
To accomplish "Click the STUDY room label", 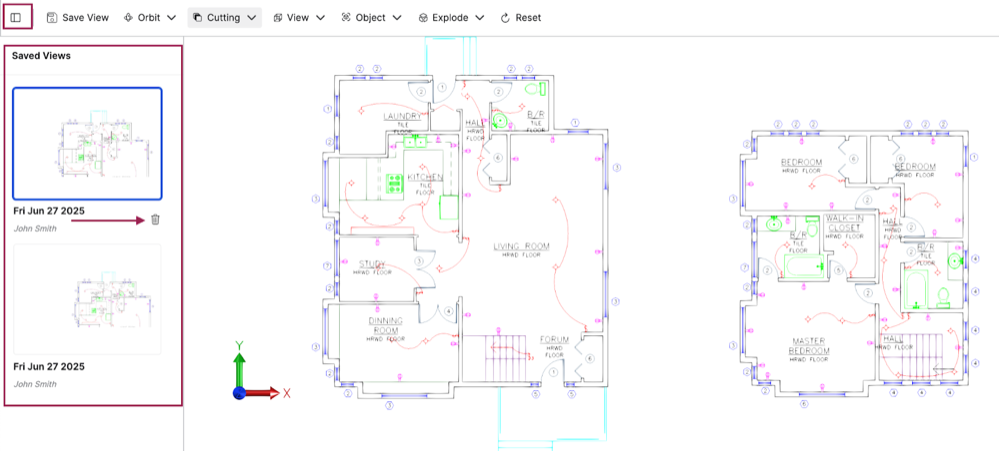I will point(372,264).
